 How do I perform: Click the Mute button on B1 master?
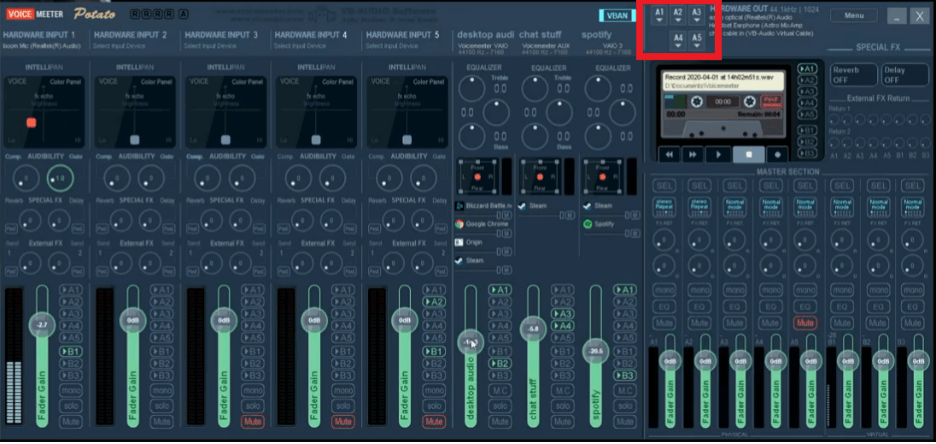841,323
